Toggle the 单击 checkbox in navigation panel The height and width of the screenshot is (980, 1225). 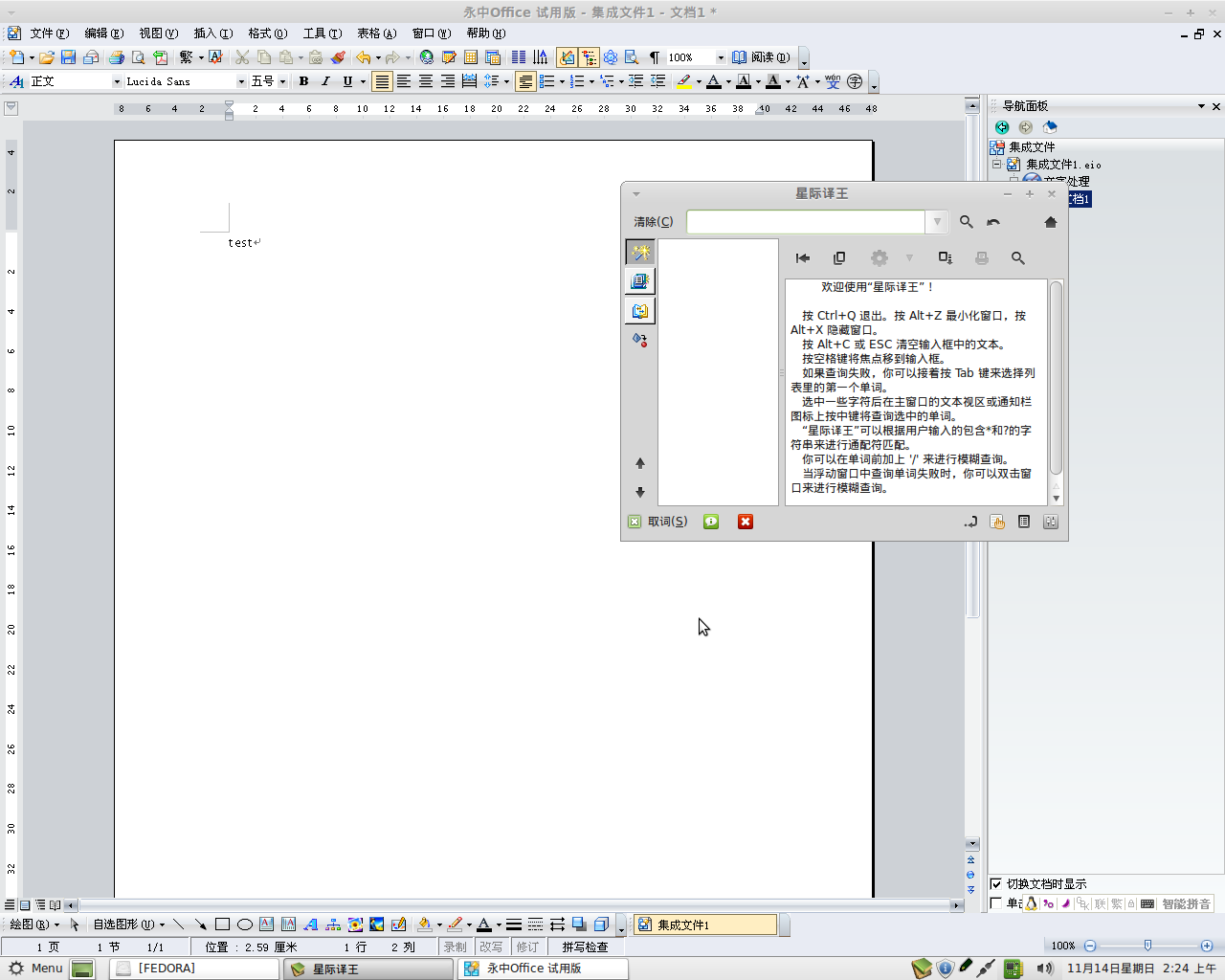[x=996, y=903]
